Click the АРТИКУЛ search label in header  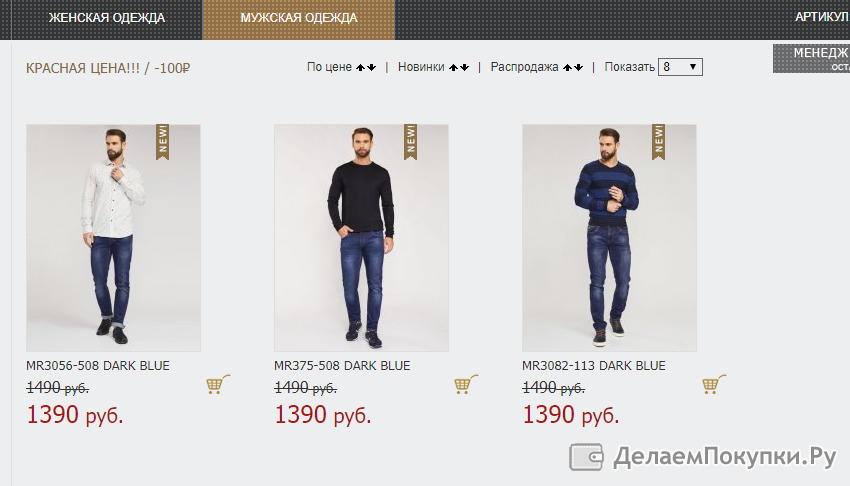tap(822, 17)
